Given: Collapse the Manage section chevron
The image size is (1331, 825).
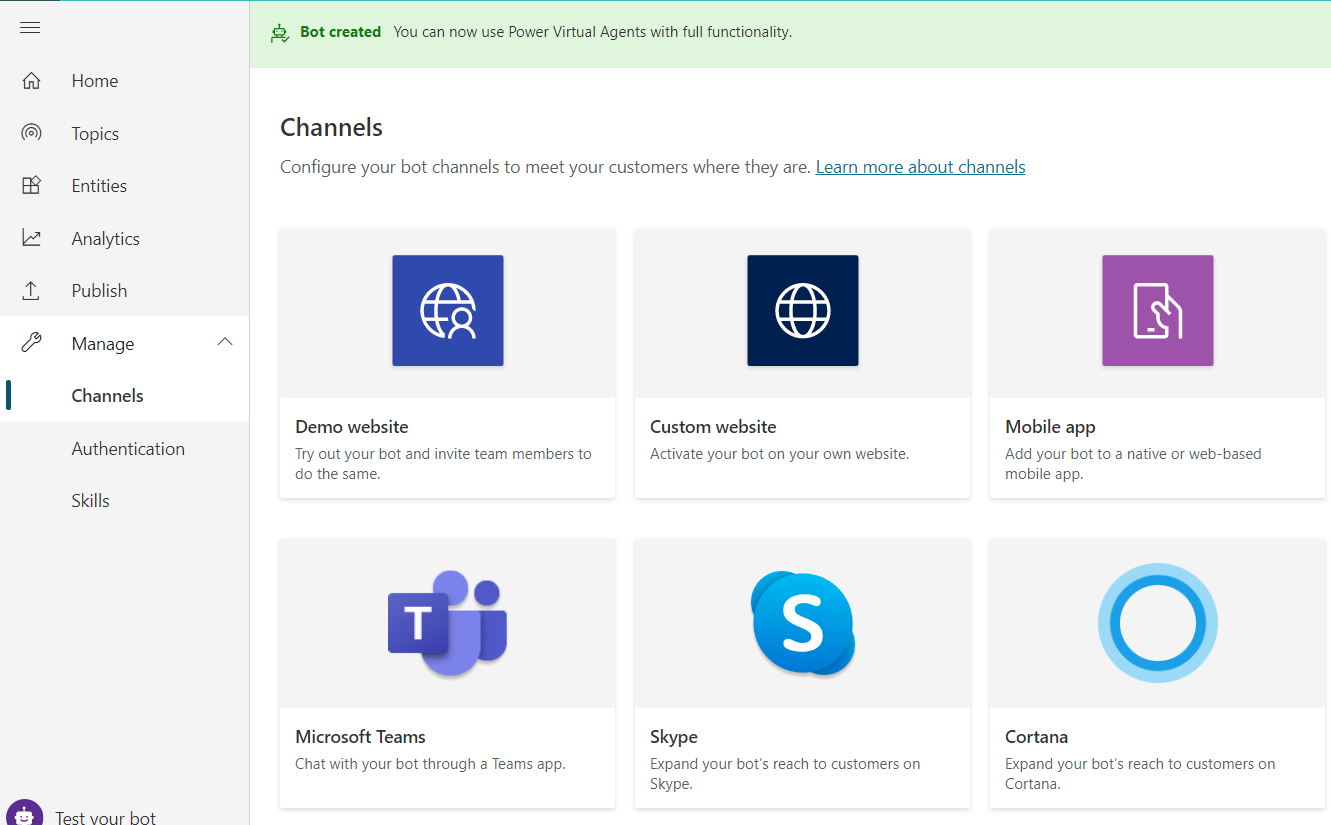Looking at the screenshot, I should click(x=225, y=342).
